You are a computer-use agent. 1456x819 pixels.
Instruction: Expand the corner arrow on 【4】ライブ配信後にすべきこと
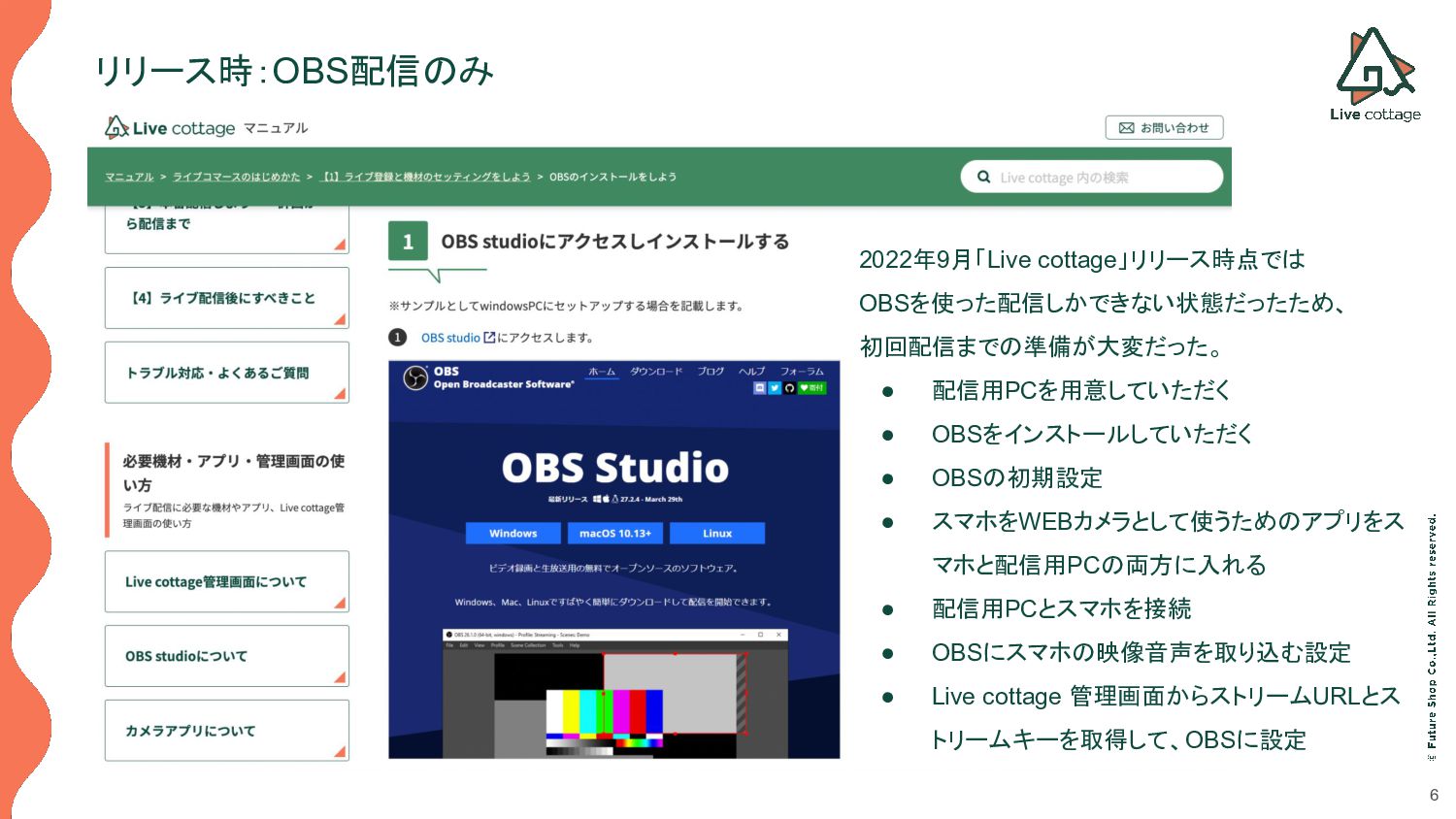point(340,319)
